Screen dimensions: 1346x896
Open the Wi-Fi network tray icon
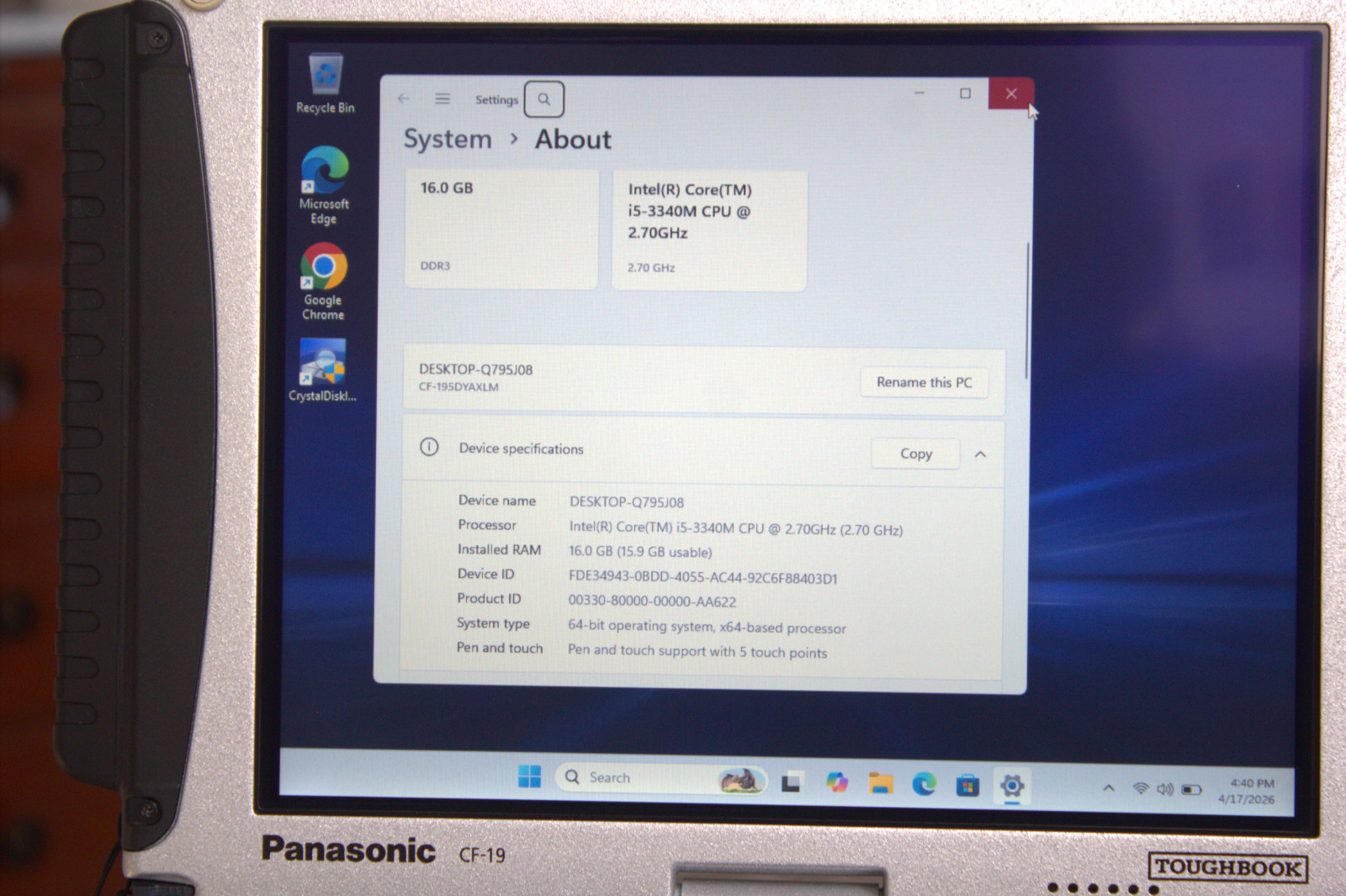(1141, 788)
